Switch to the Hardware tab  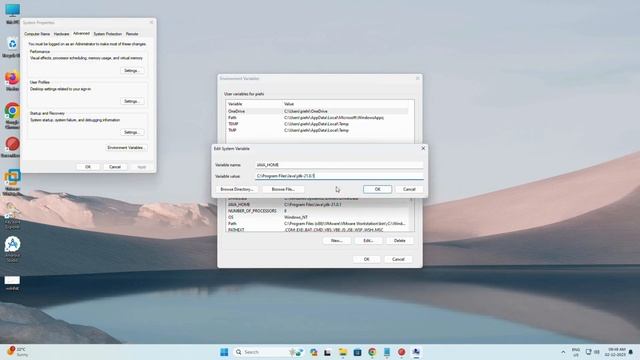[62, 34]
